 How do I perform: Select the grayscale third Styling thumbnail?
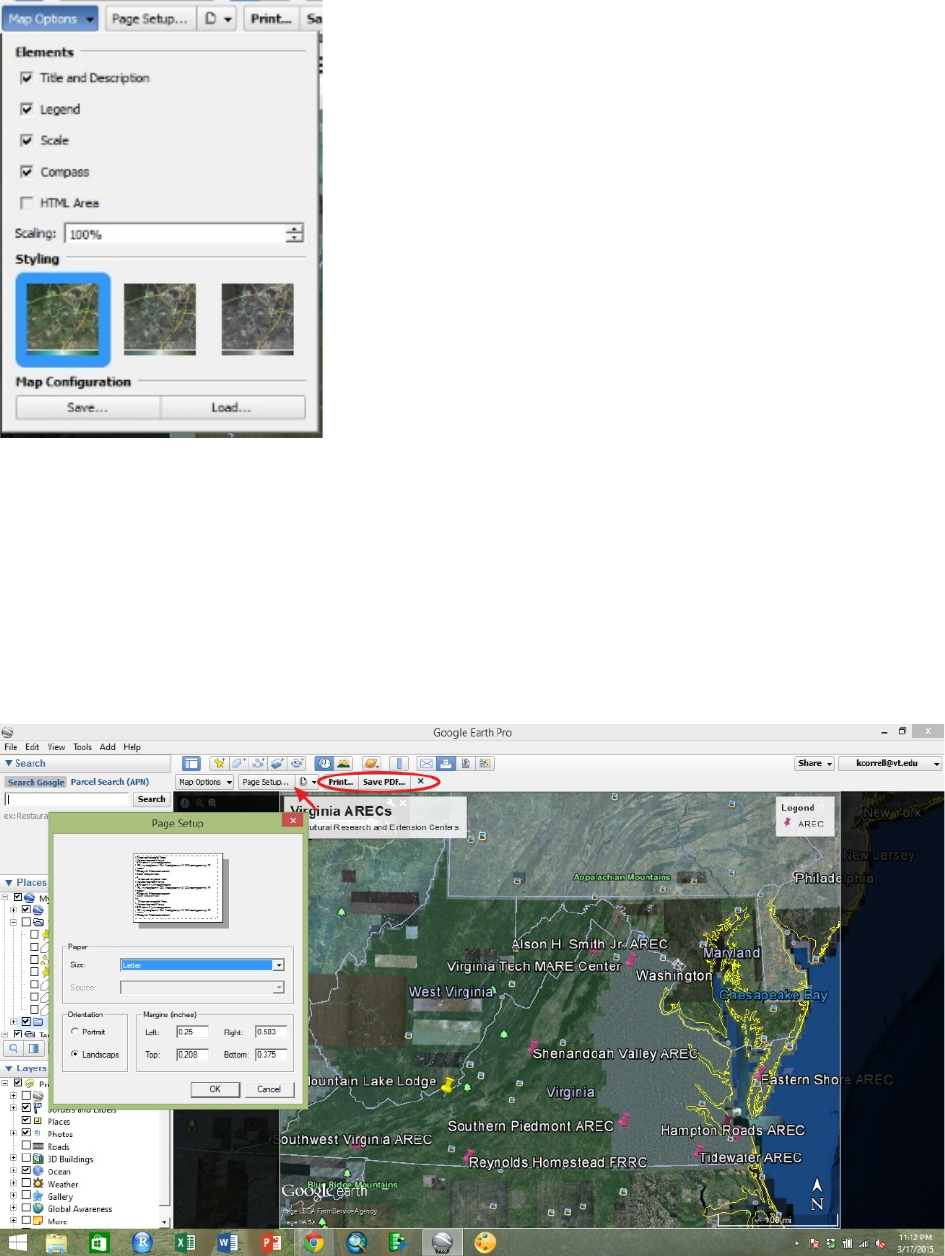coord(257,319)
